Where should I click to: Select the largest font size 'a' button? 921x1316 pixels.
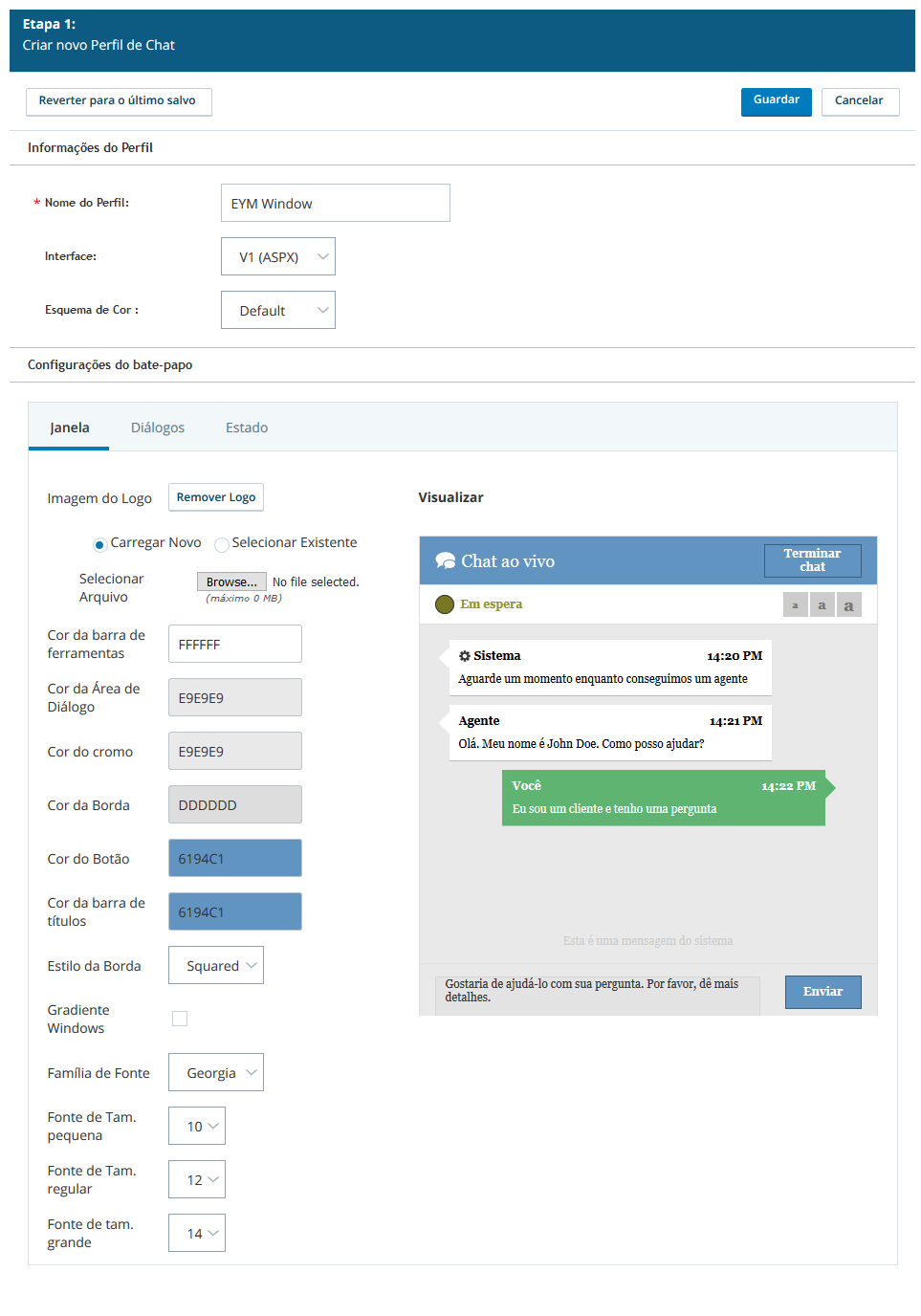(849, 604)
